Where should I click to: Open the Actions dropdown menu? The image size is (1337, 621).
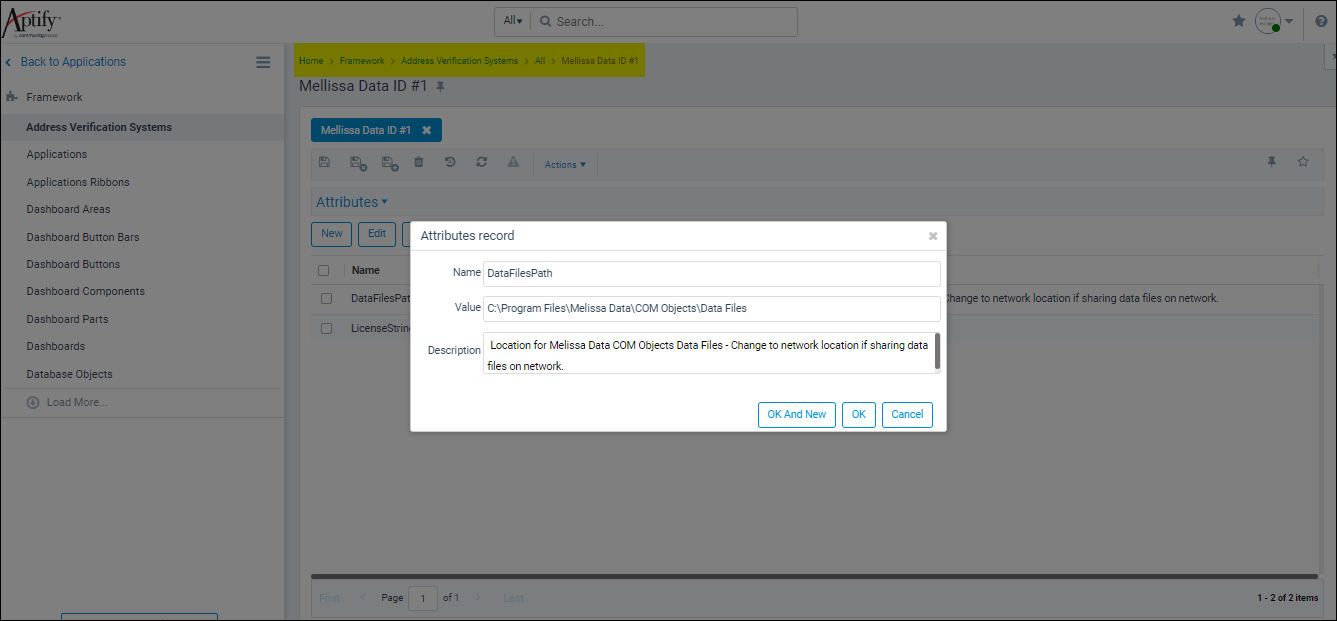tap(565, 164)
